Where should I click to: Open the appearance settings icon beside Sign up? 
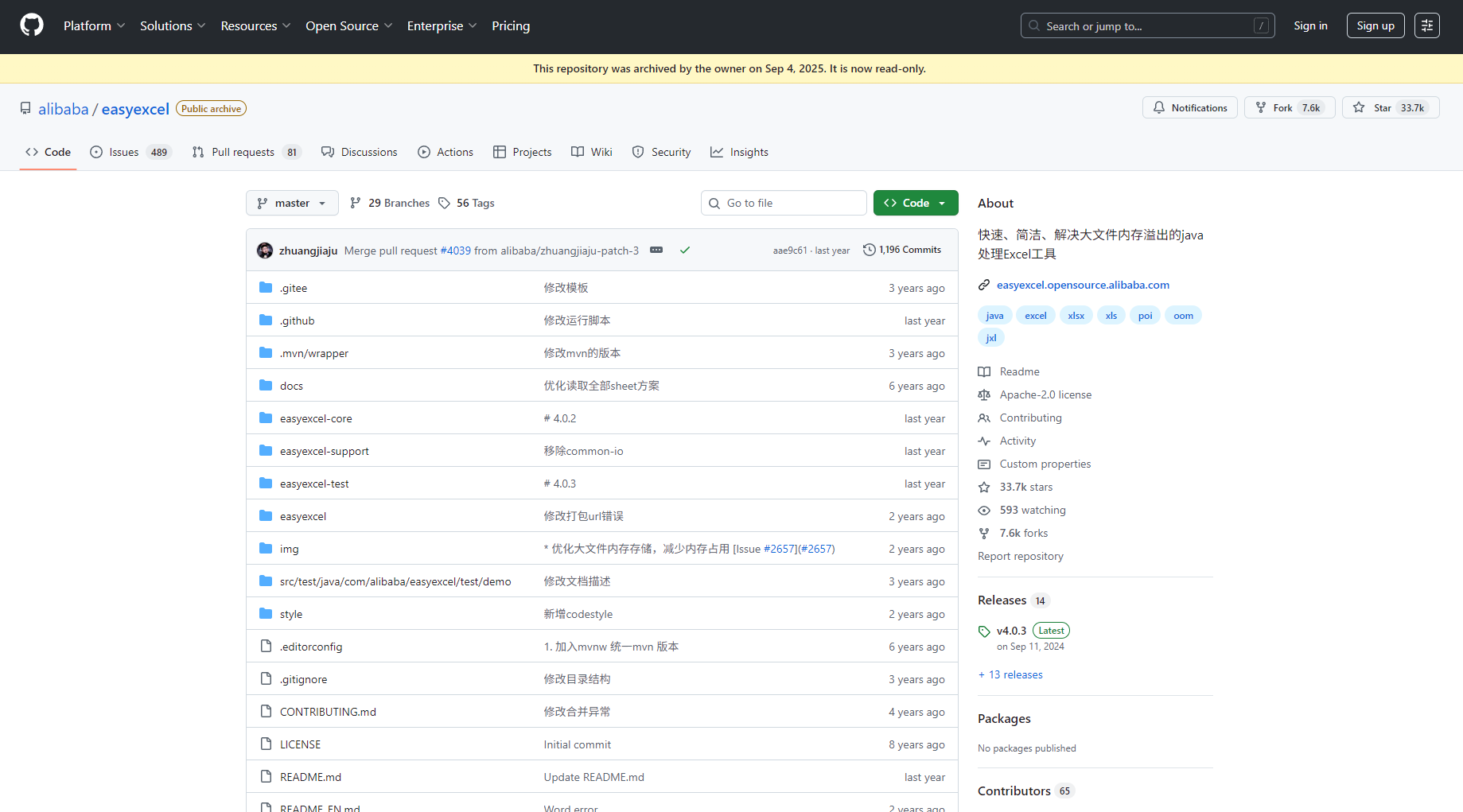[x=1426, y=25]
